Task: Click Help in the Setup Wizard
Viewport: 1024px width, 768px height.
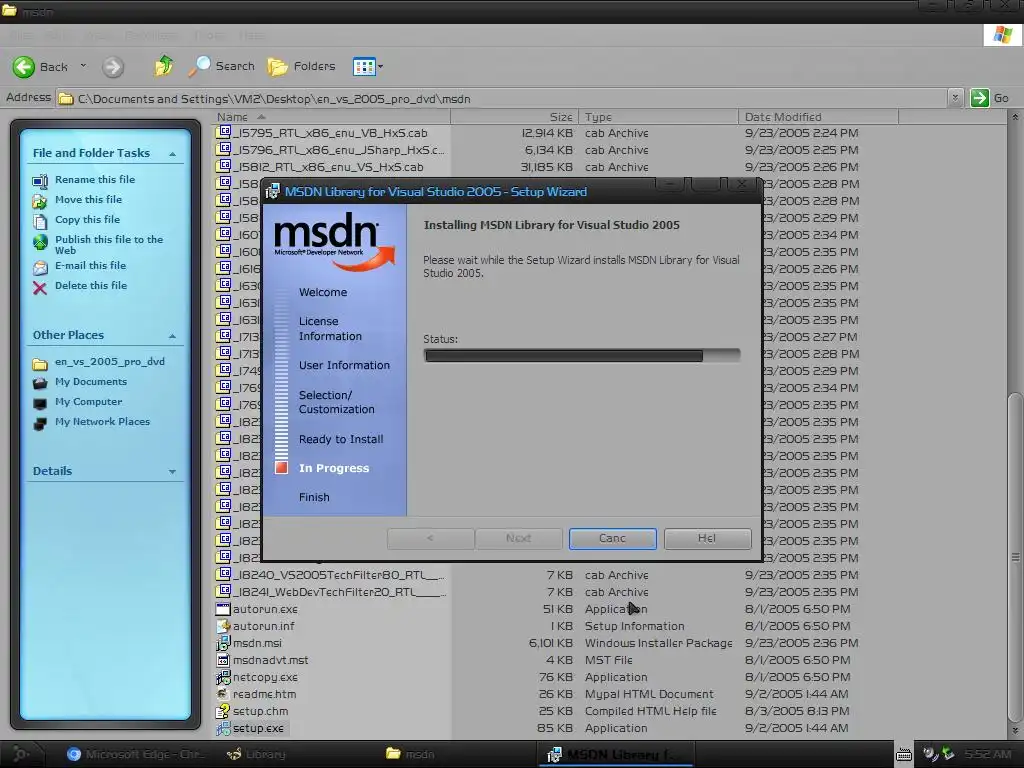Action: (x=707, y=539)
